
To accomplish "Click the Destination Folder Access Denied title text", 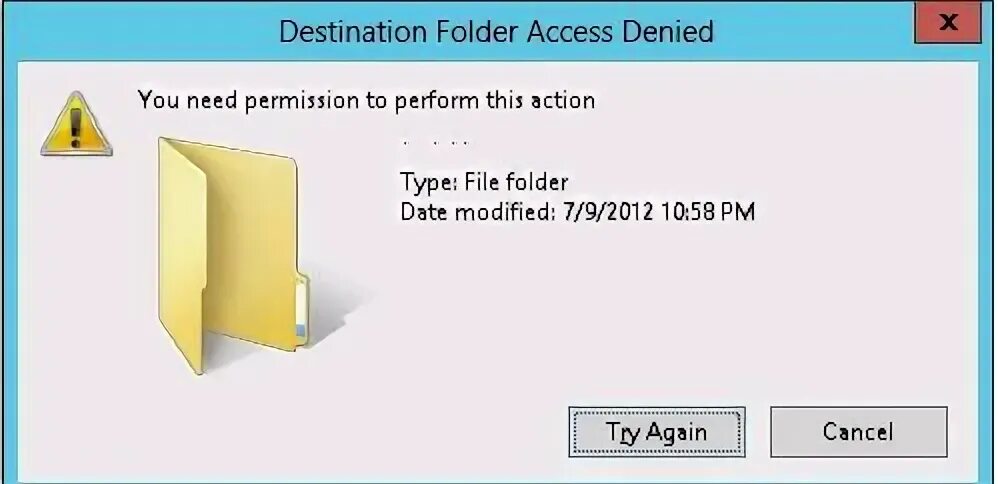I will click(496, 31).
